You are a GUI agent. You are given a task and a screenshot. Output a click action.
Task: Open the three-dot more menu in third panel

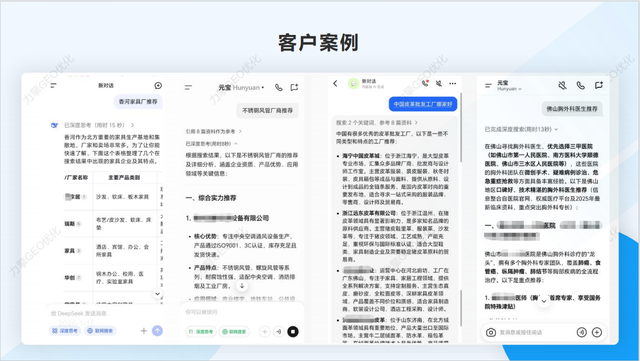coord(453,83)
